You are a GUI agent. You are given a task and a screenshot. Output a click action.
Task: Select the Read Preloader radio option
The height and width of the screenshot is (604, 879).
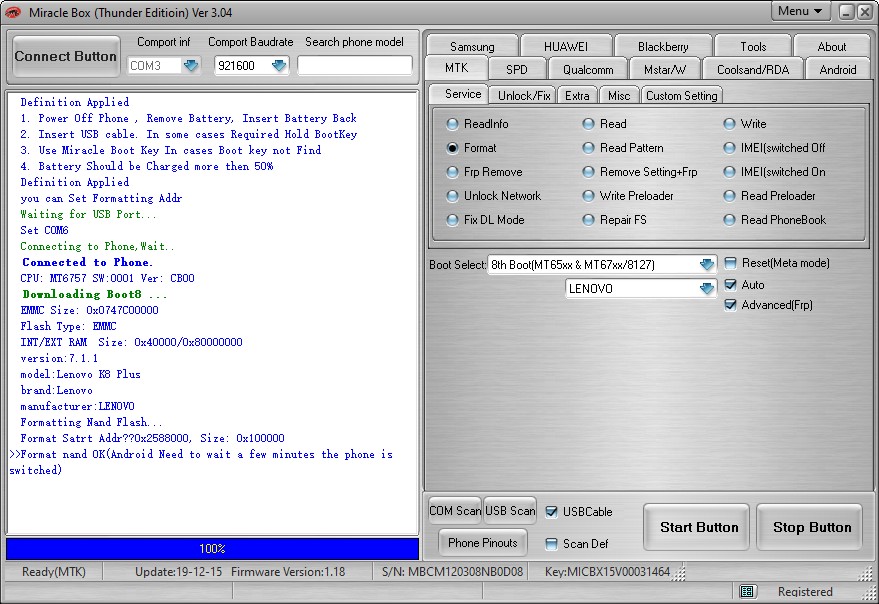click(770, 196)
